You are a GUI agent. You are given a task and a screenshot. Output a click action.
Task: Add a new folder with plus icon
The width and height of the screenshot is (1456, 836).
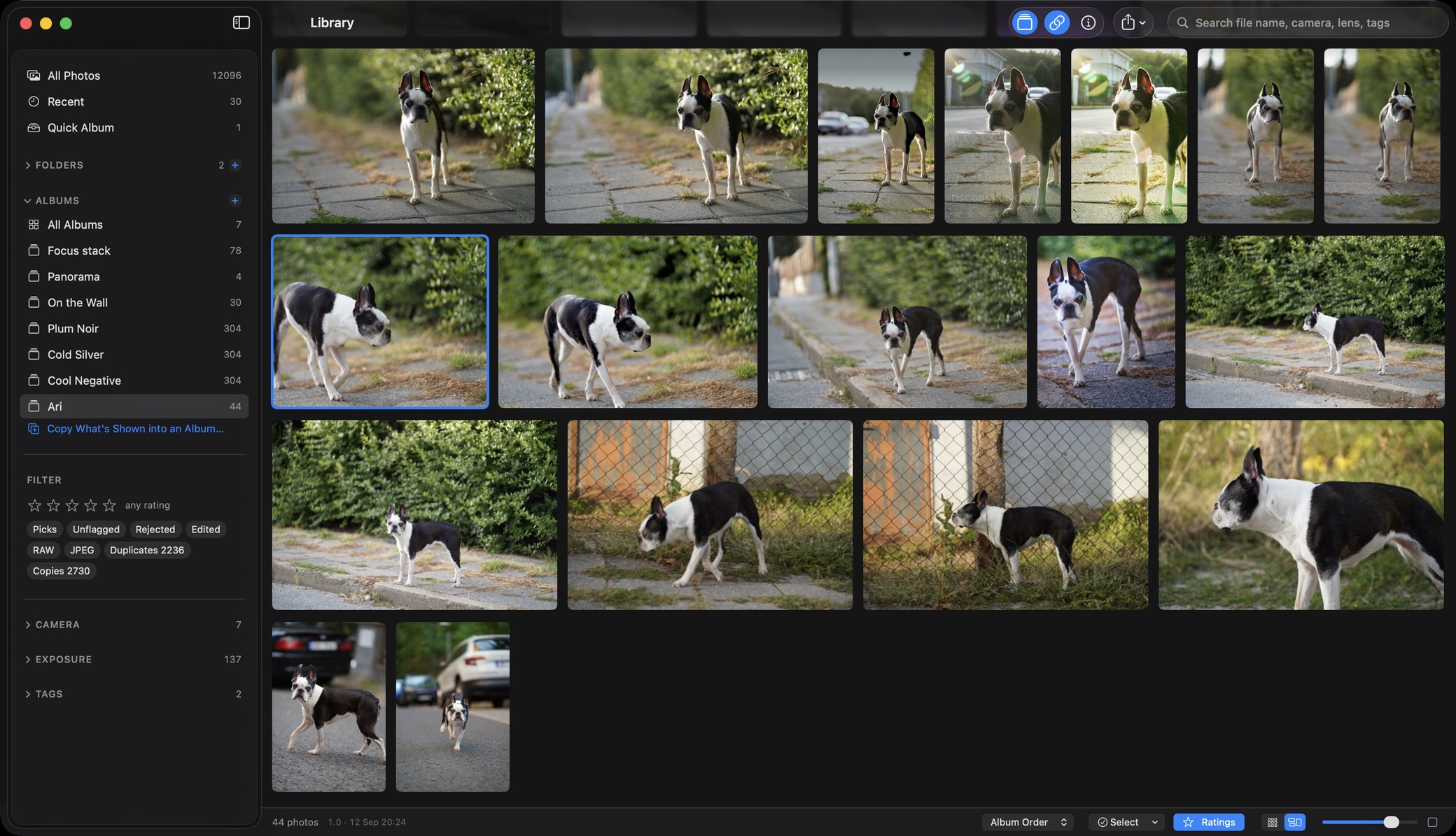coord(235,165)
